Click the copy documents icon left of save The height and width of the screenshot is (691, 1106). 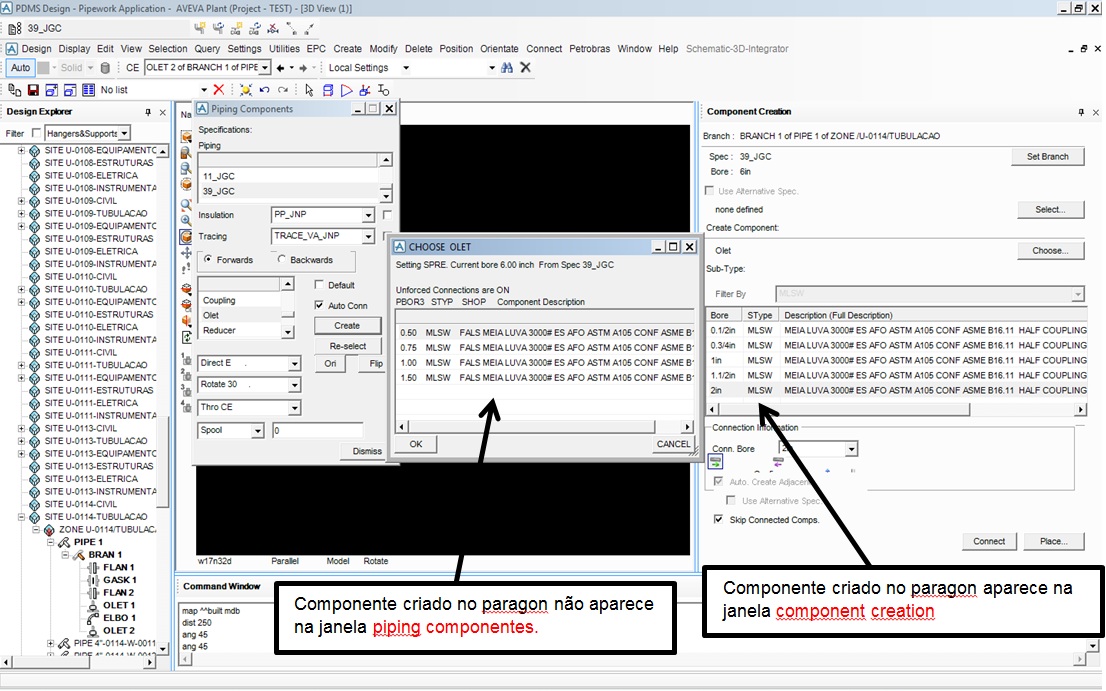[15, 90]
